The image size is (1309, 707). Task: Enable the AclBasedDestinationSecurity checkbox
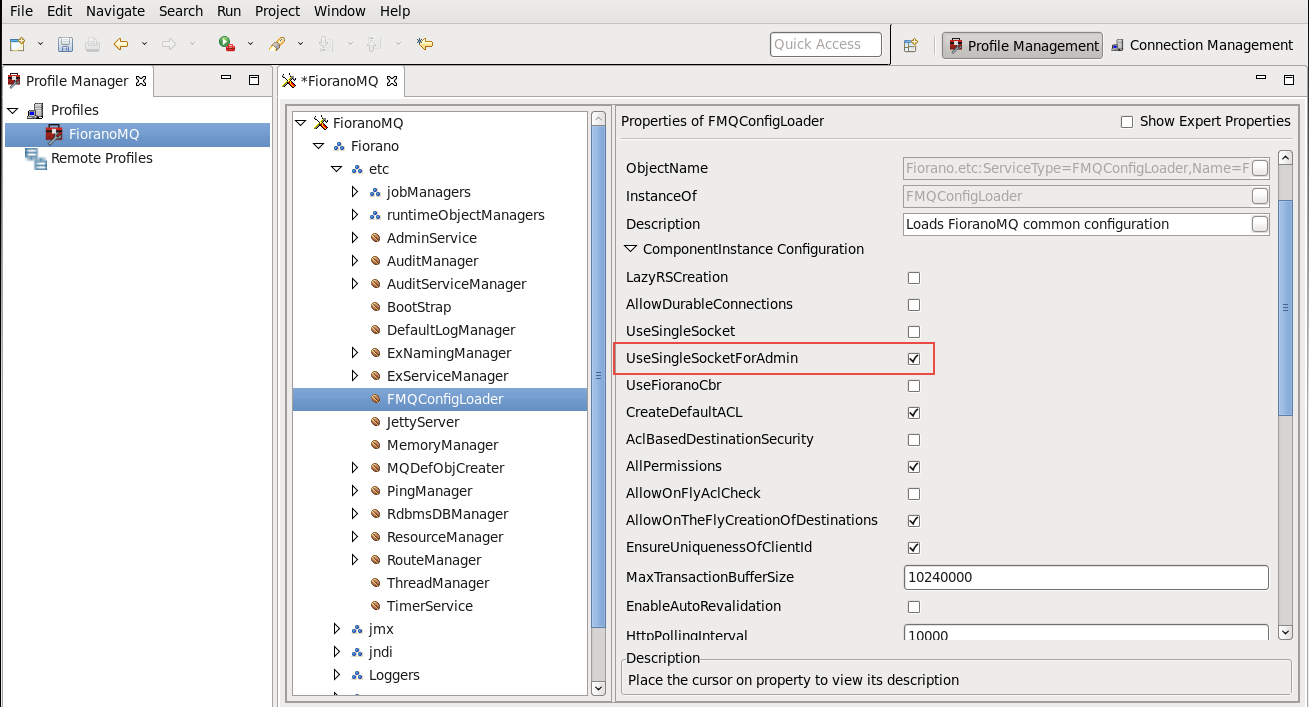913,440
